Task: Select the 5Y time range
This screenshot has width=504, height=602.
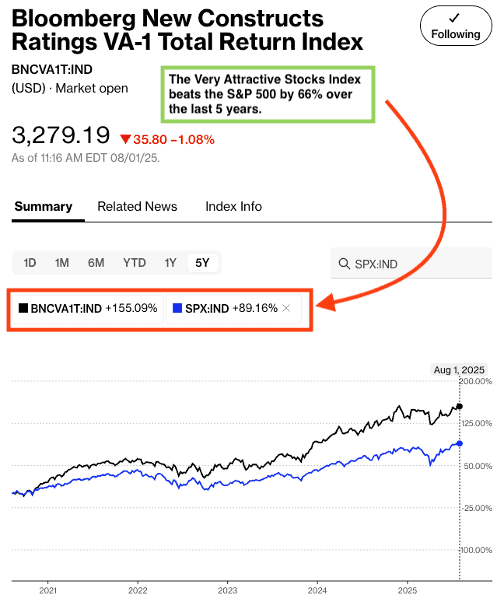Action: [x=202, y=263]
